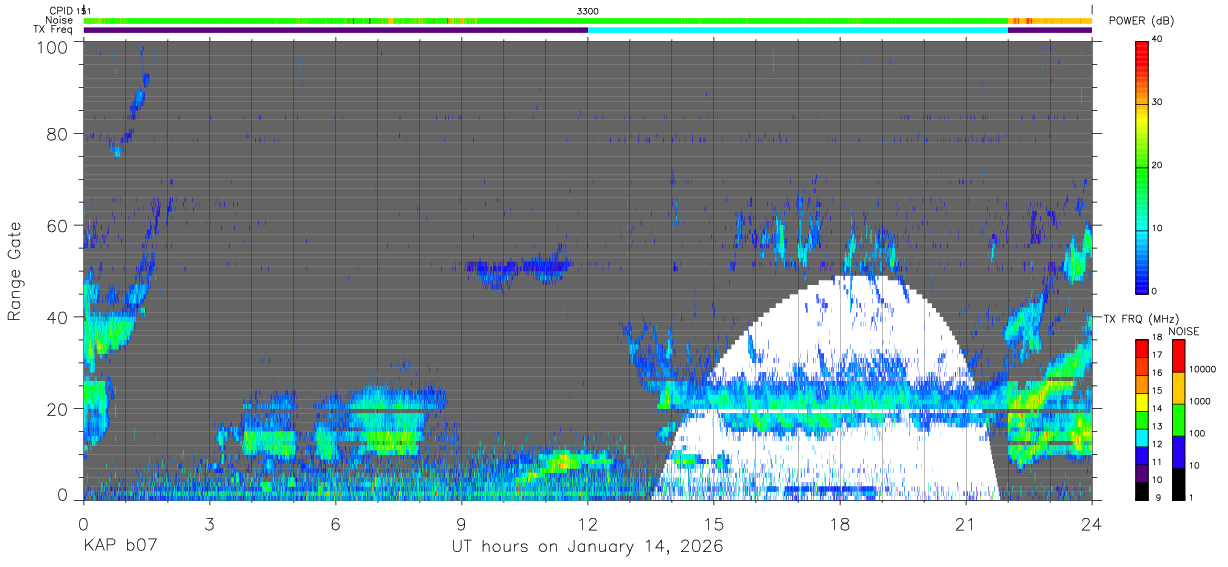Click the KAP b07 radar beam label
1228x567 pixels.
[119, 547]
